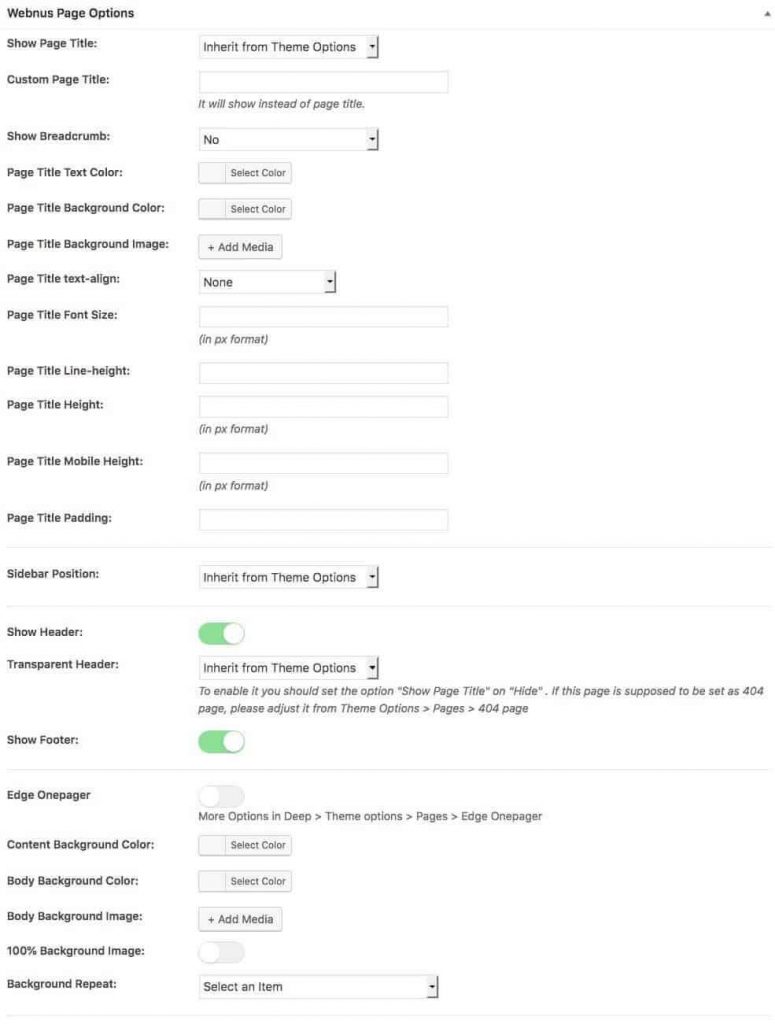The width and height of the screenshot is (775, 1024).
Task: Click the Page Title Mobile Height field
Action: (x=323, y=463)
